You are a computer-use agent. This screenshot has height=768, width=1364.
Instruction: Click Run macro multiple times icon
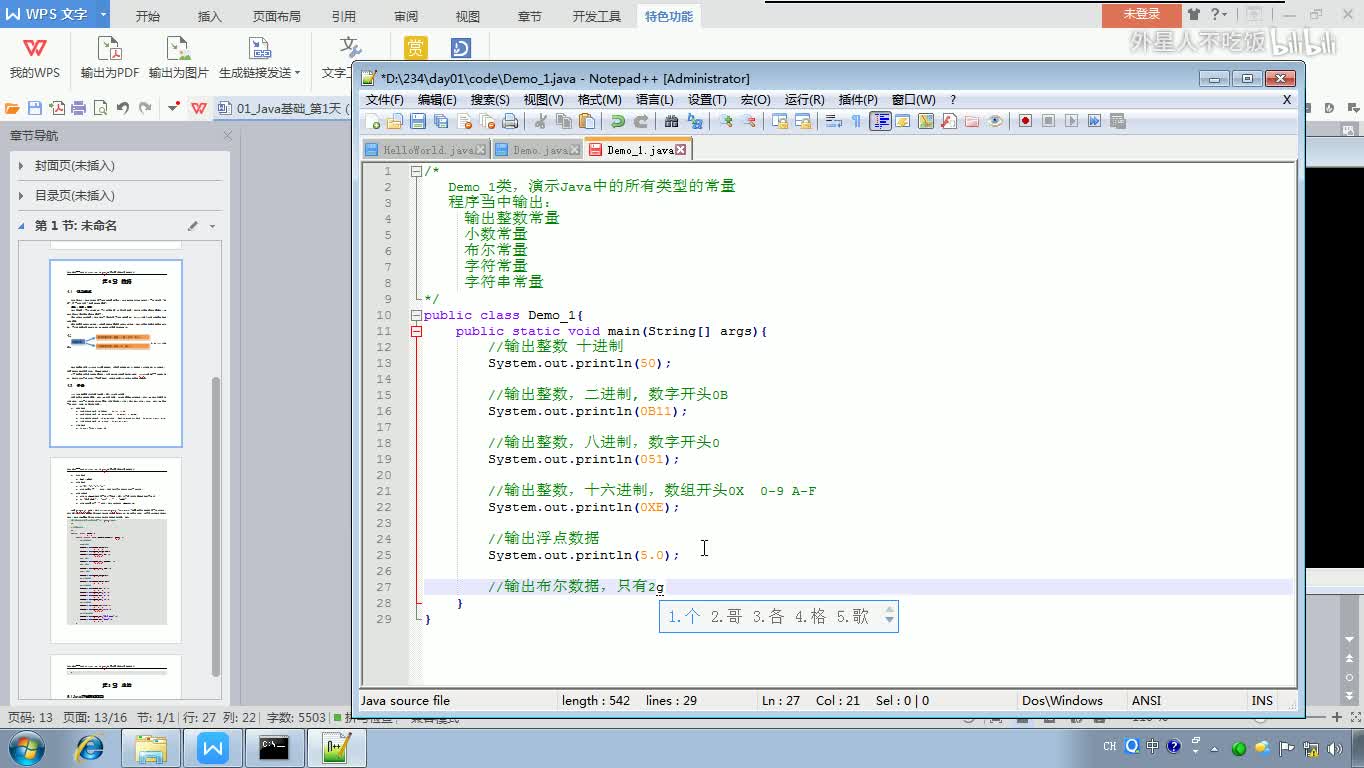click(x=1094, y=121)
